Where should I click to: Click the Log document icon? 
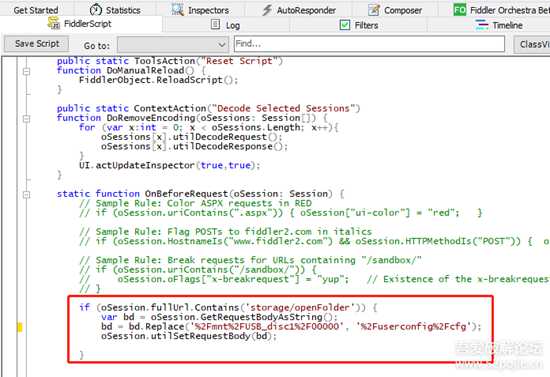[215, 24]
